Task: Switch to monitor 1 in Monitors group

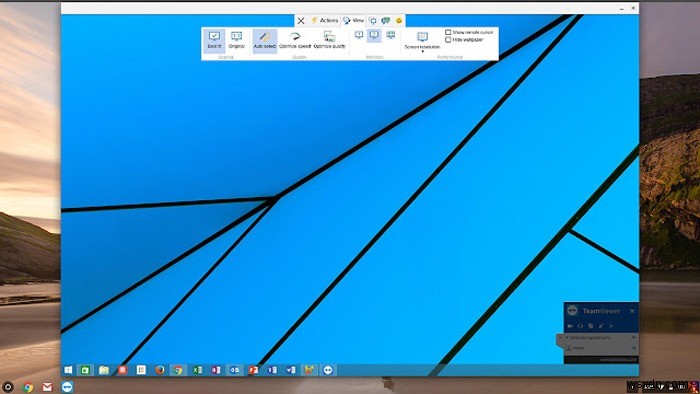Action: click(x=358, y=35)
